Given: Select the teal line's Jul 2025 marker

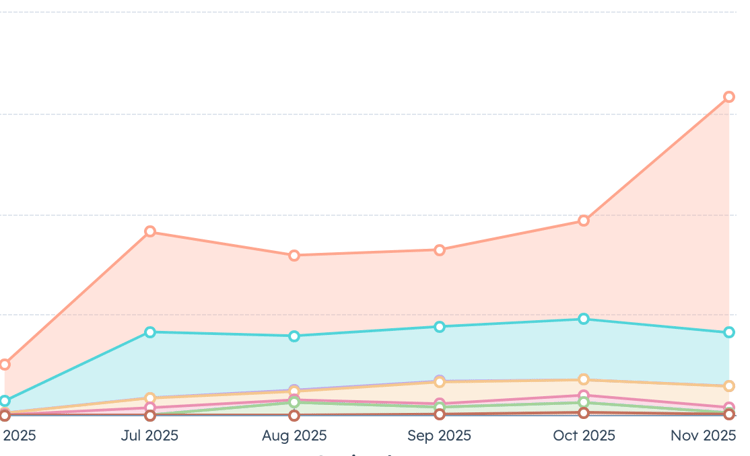Looking at the screenshot, I should 150,332.
